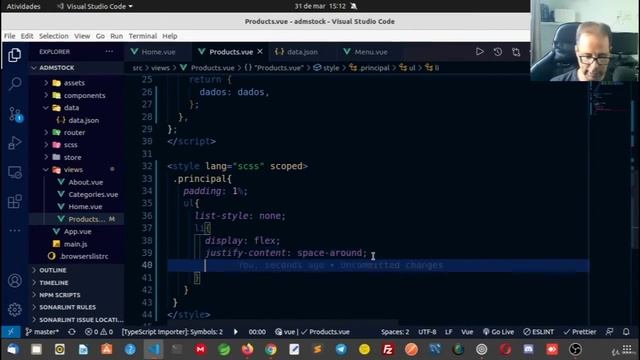
Task: Click the TypeScript Importer Symbols status item
Action: pyautogui.click(x=172, y=332)
